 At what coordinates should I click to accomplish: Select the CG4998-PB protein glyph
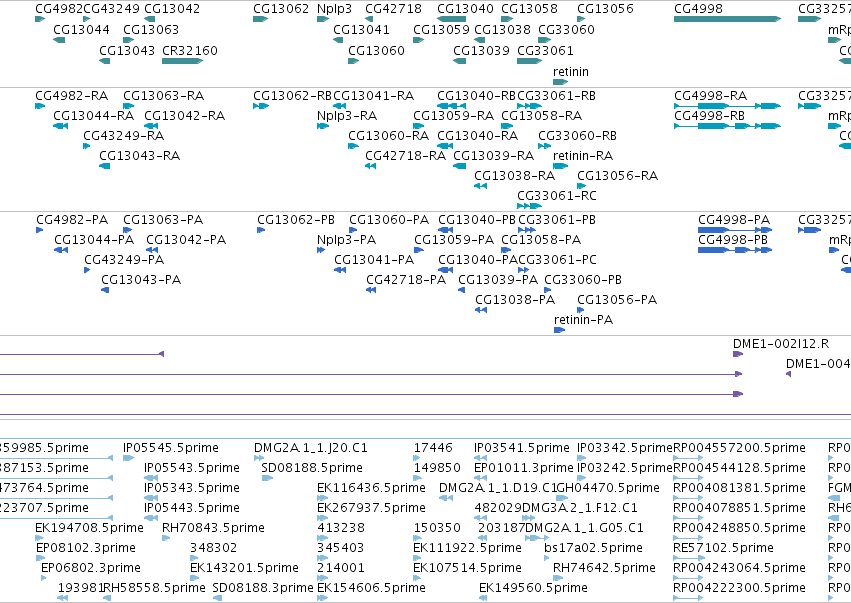pos(735,250)
